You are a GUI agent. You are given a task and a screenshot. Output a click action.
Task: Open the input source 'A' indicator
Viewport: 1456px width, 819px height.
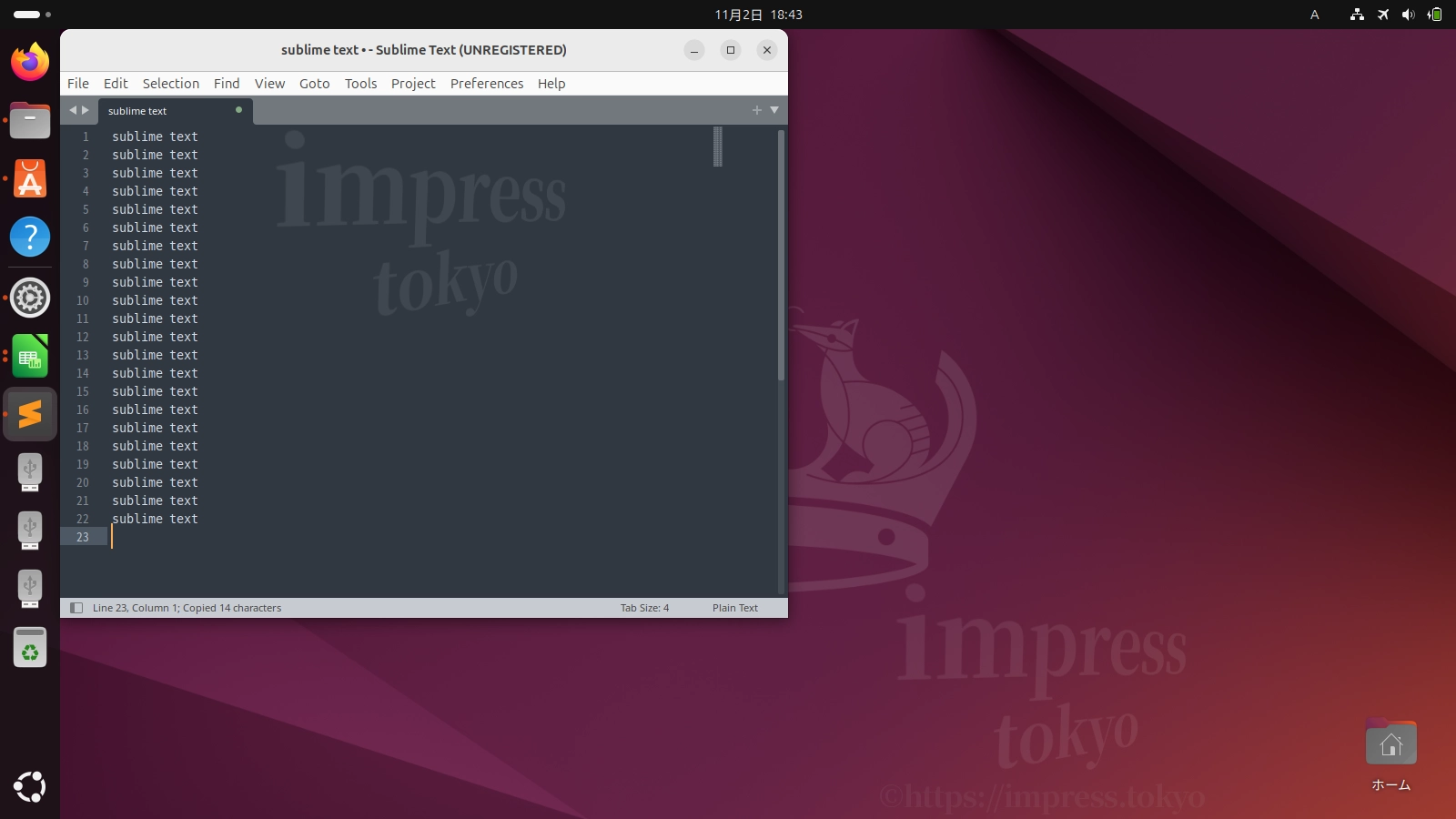coord(1314,15)
